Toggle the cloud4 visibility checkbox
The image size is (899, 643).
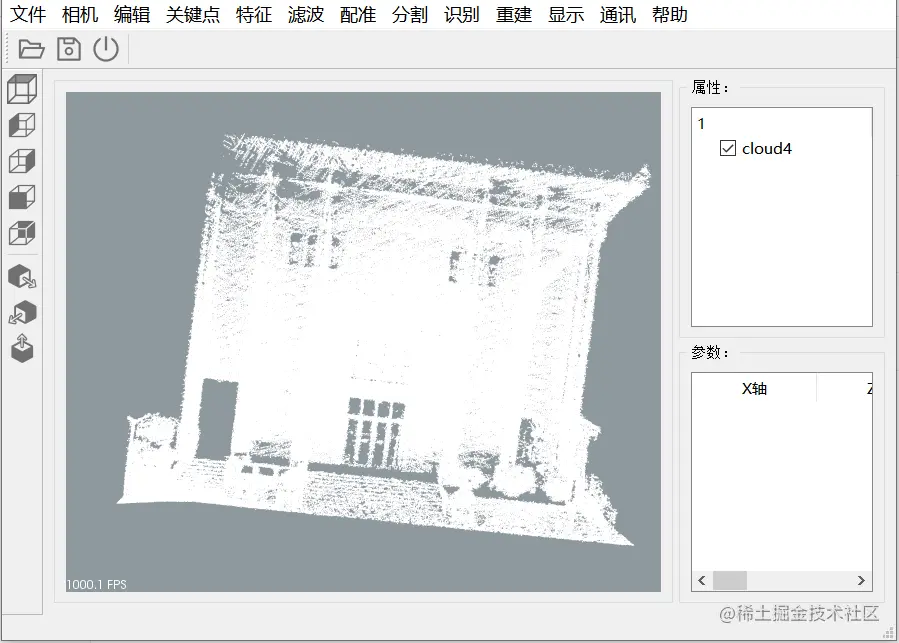tap(728, 148)
